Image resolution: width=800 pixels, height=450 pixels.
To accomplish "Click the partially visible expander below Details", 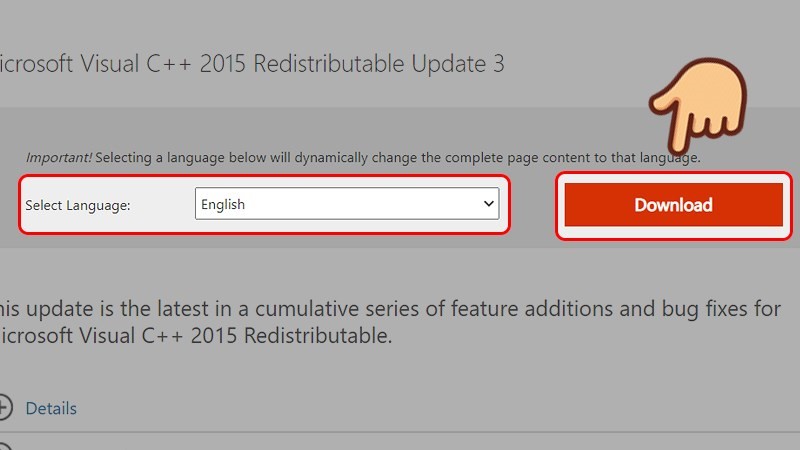I will click(x=5, y=447).
